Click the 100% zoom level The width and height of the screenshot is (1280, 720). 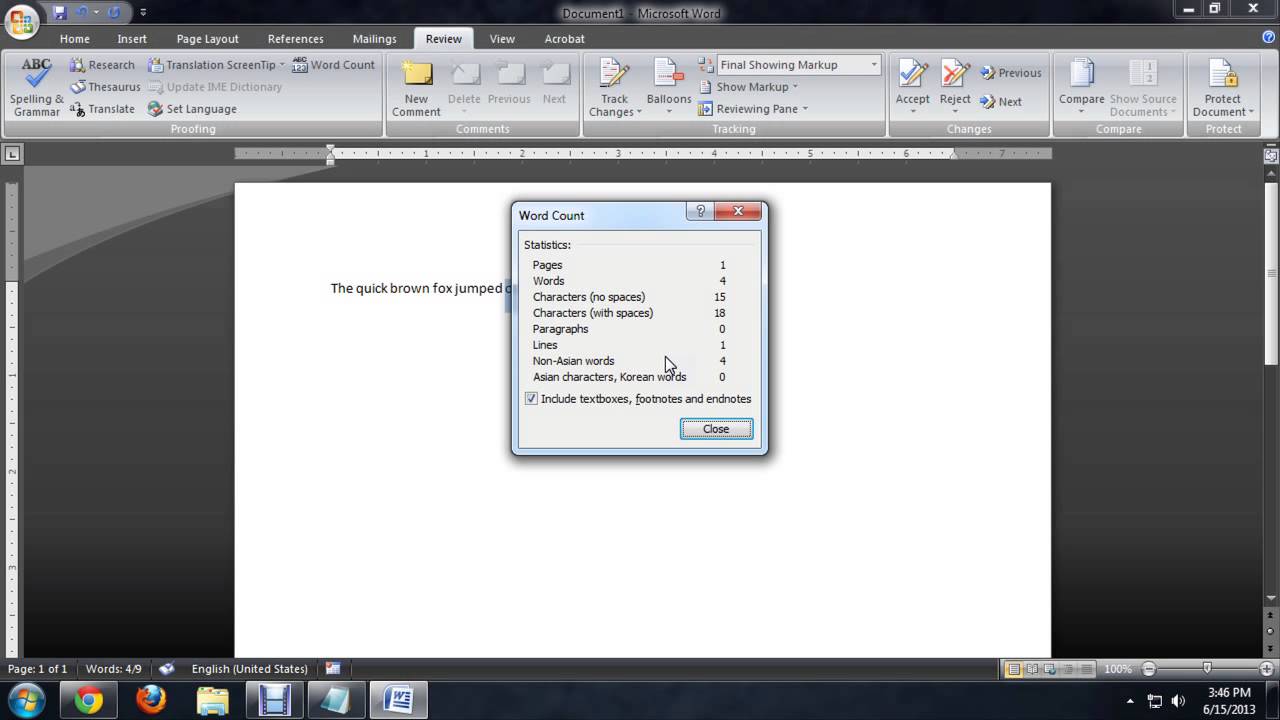tap(1118, 669)
